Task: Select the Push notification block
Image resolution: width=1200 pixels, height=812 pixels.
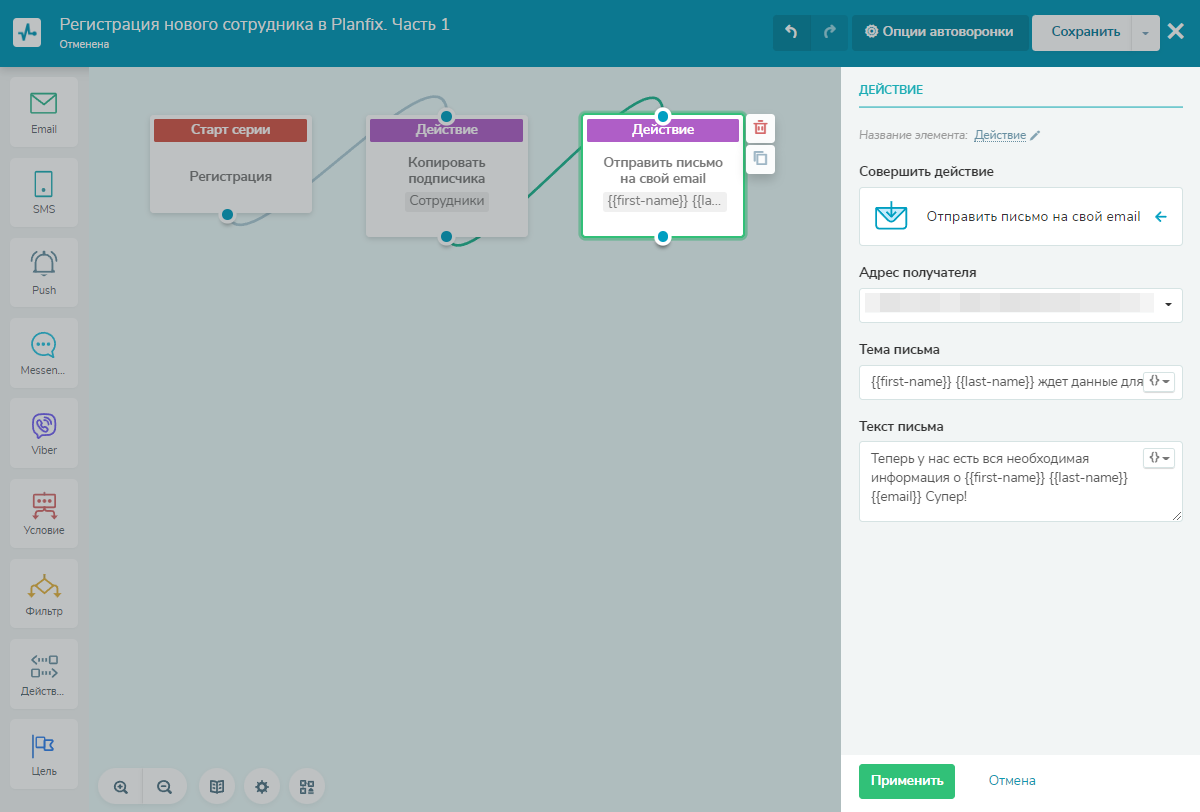Action: [44, 272]
